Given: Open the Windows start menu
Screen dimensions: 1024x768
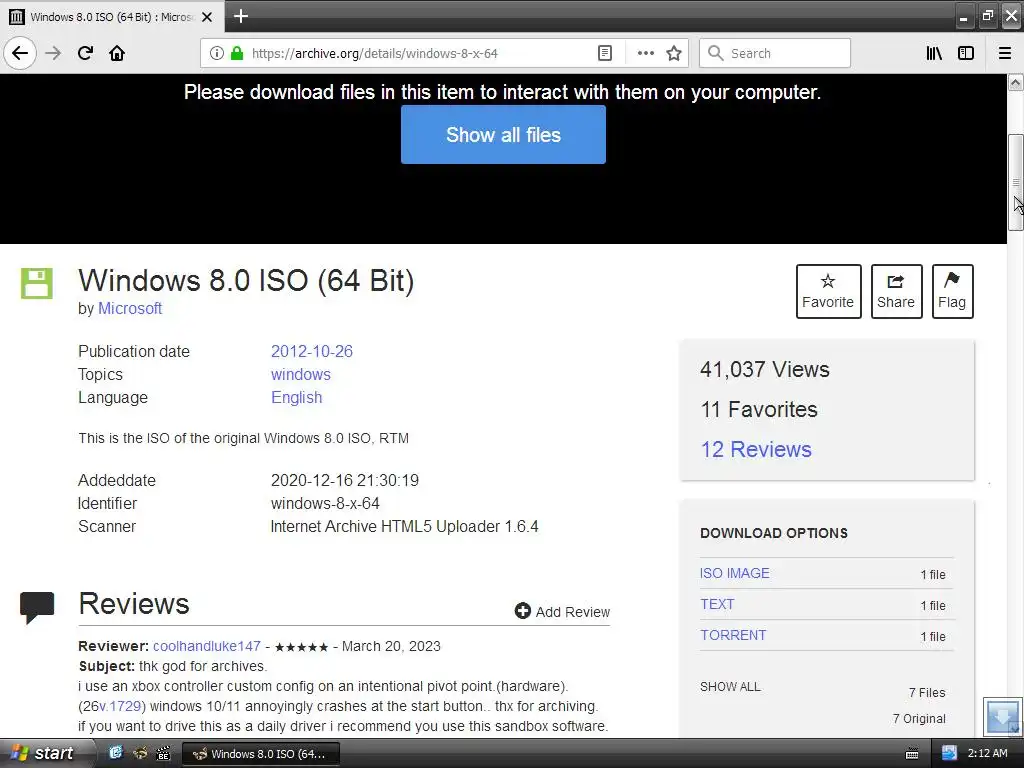Looking at the screenshot, I should [44, 753].
